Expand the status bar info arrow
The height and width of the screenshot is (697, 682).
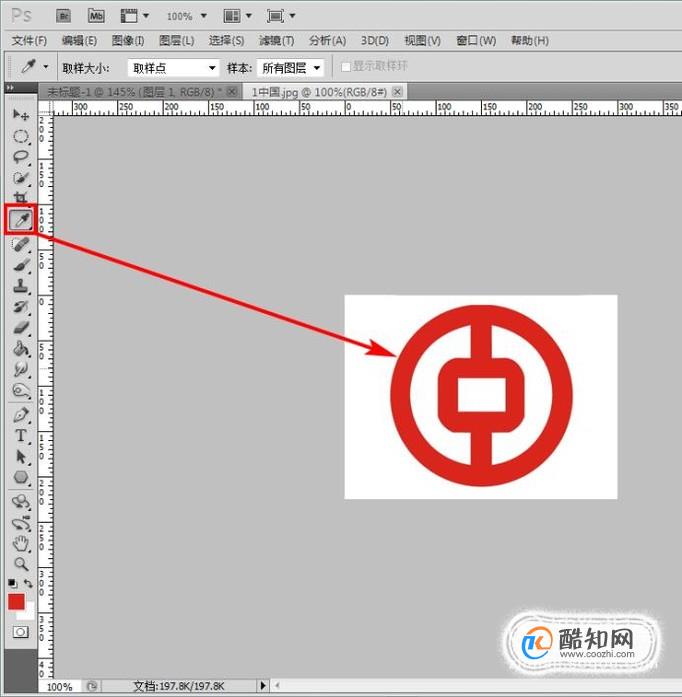click(263, 685)
